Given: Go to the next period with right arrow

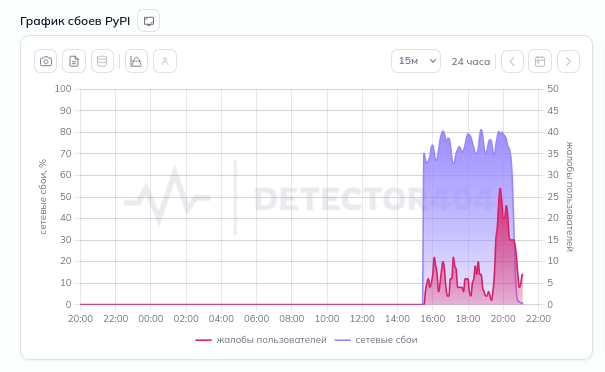Looking at the screenshot, I should 568,61.
